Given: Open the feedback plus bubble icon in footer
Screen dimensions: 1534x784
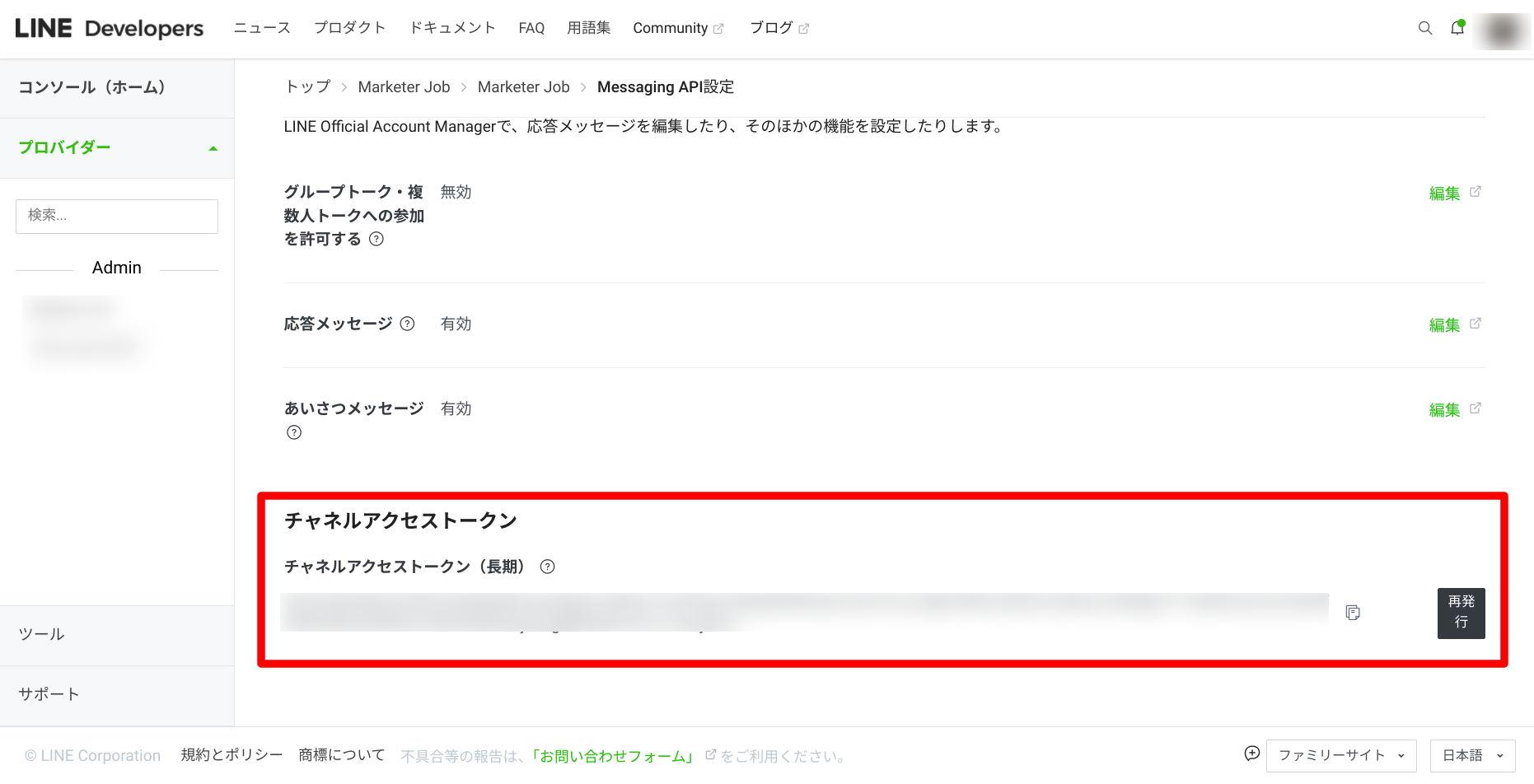Looking at the screenshot, I should 1252,754.
